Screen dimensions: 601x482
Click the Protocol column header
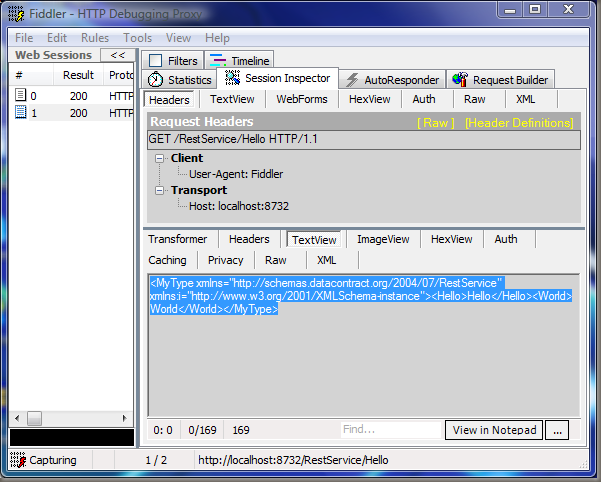click(x=119, y=75)
